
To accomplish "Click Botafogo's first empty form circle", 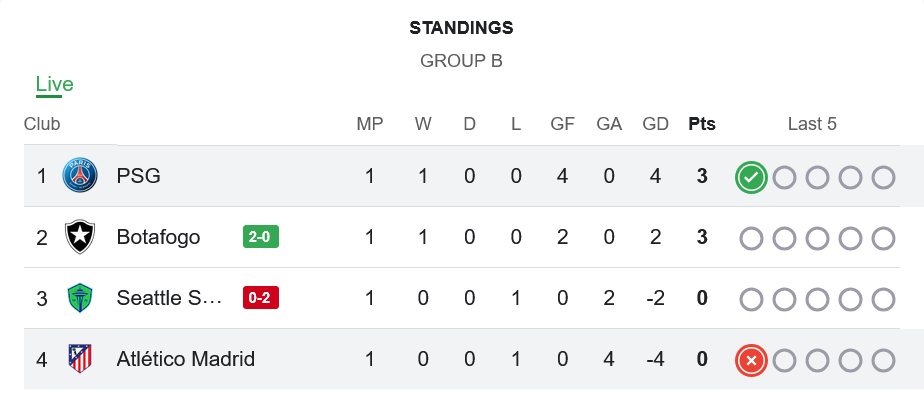I will (751, 239).
